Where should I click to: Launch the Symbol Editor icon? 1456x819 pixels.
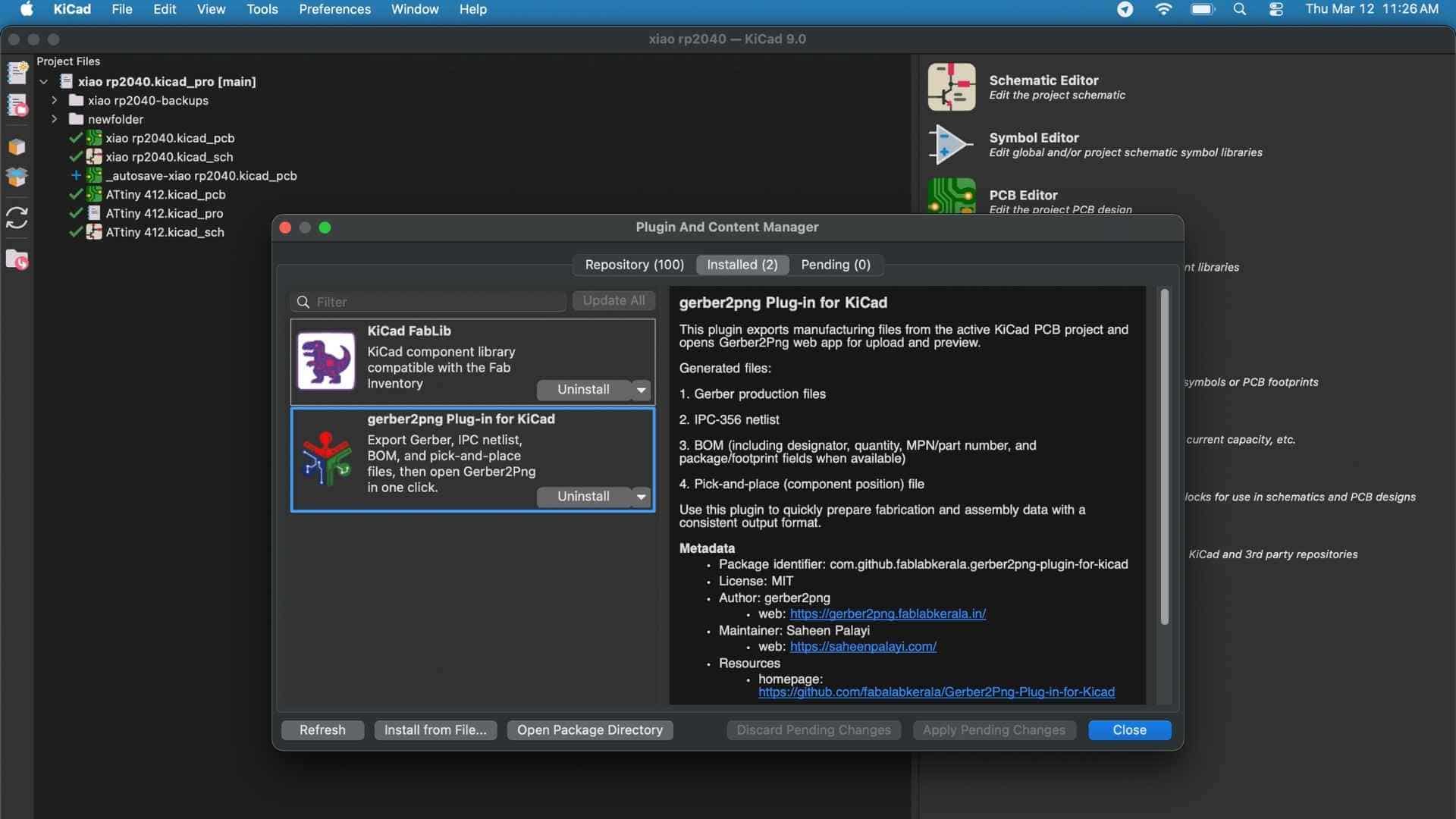click(951, 144)
